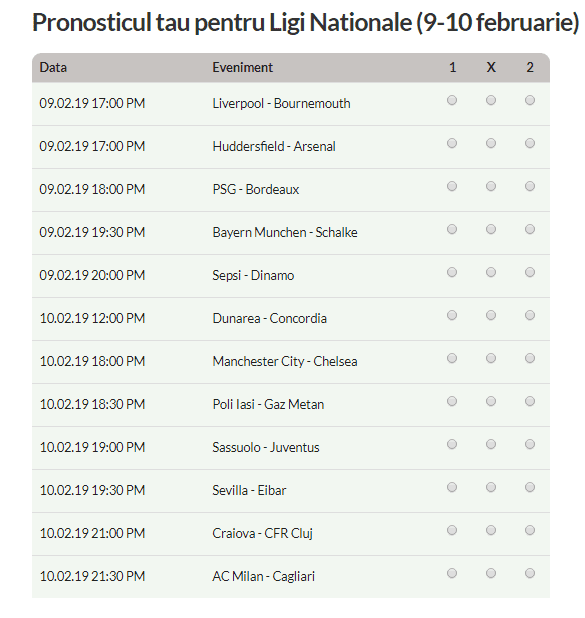The image size is (585, 618).
Task: Select home win for Manchester City - Chelsea
Action: [x=452, y=358]
